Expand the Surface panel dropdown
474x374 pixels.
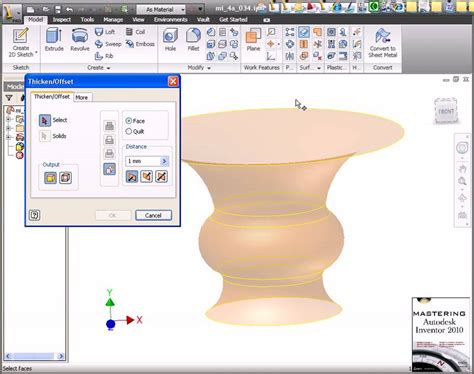[x=319, y=68]
